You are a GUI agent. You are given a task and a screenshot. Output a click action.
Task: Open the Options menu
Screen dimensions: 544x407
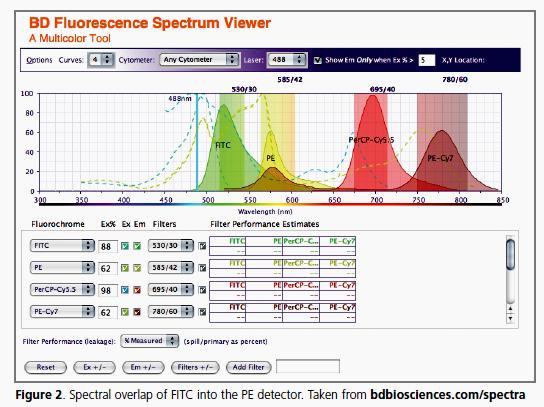(x=39, y=60)
